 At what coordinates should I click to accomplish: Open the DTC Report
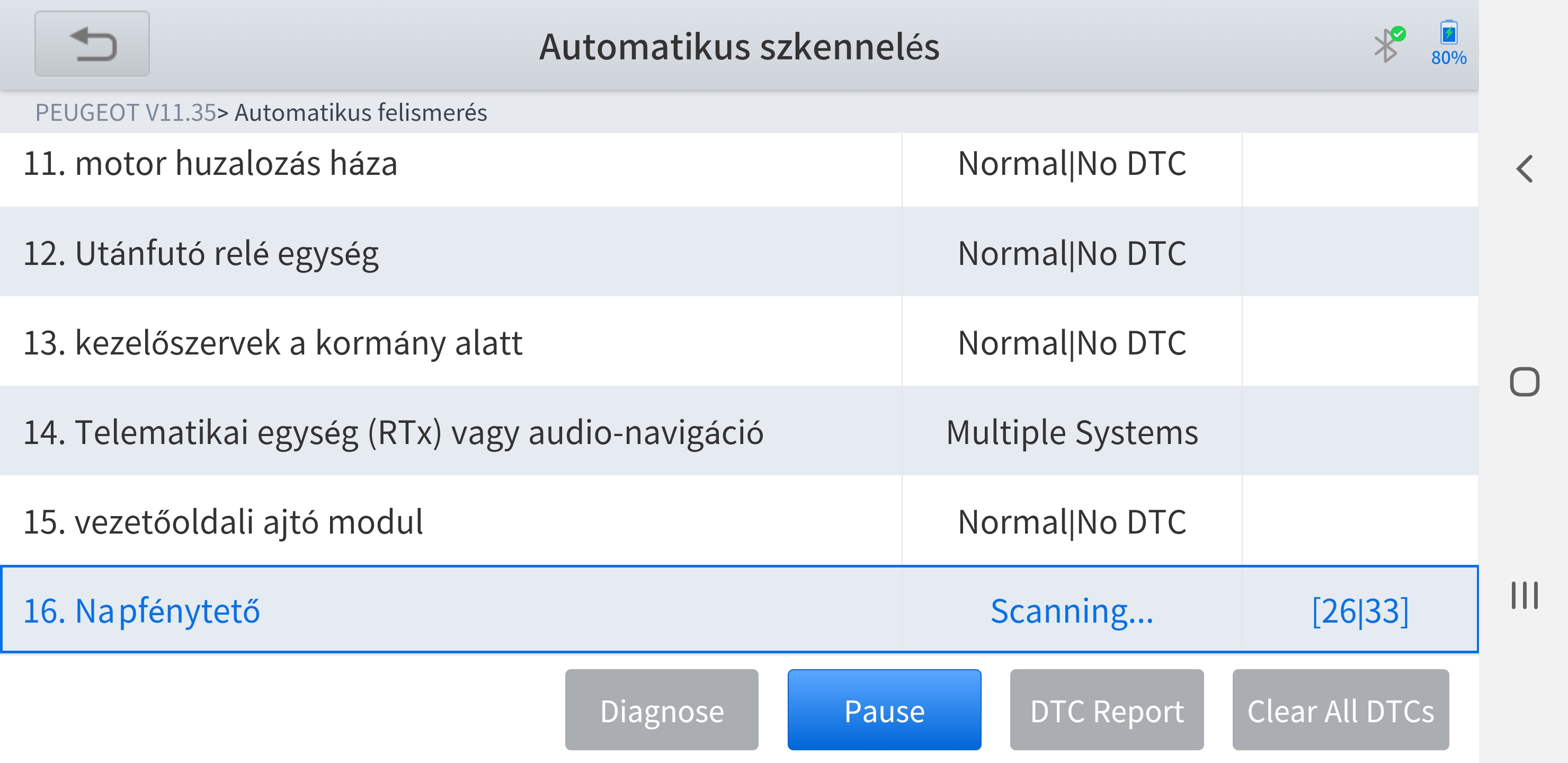pos(1106,710)
